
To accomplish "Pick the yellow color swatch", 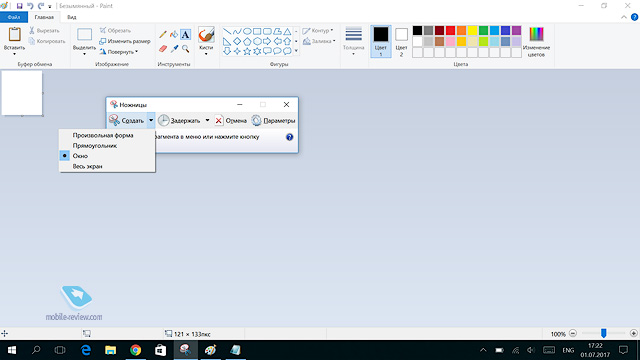I will pos(472,31).
